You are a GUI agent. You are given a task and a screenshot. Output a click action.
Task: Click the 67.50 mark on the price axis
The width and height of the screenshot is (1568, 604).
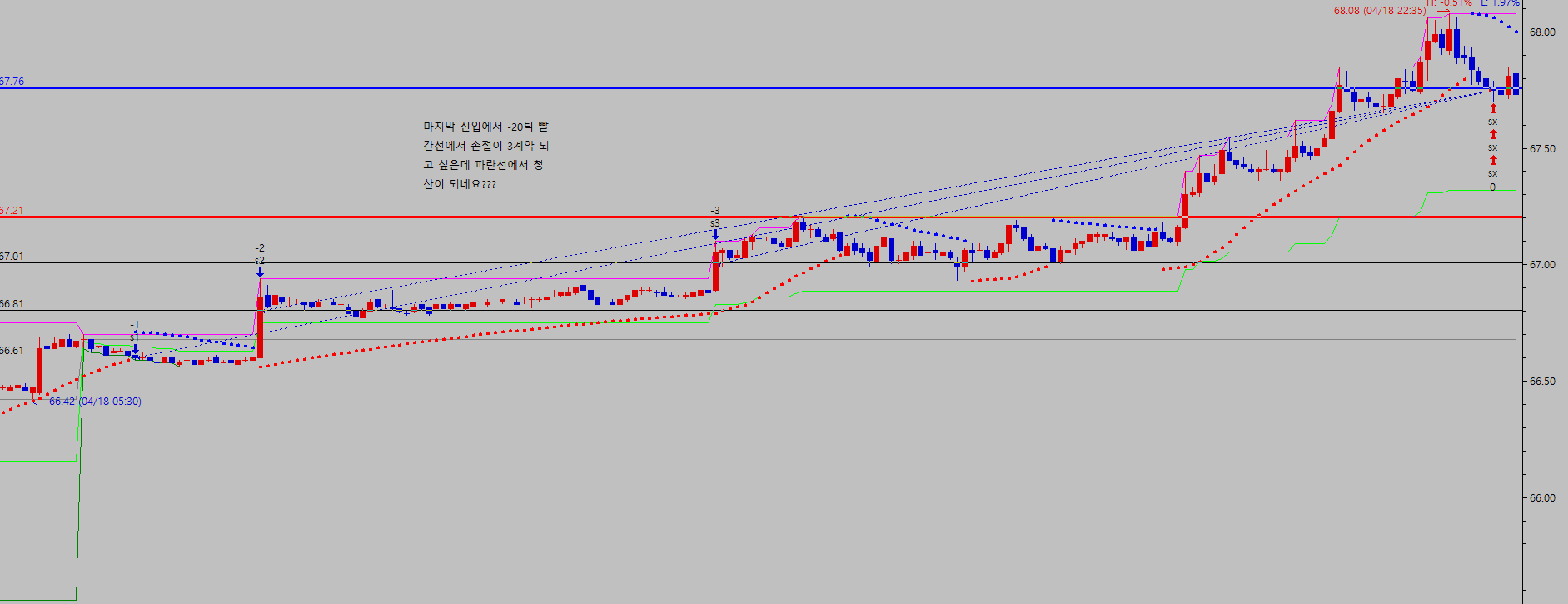coord(1541,149)
